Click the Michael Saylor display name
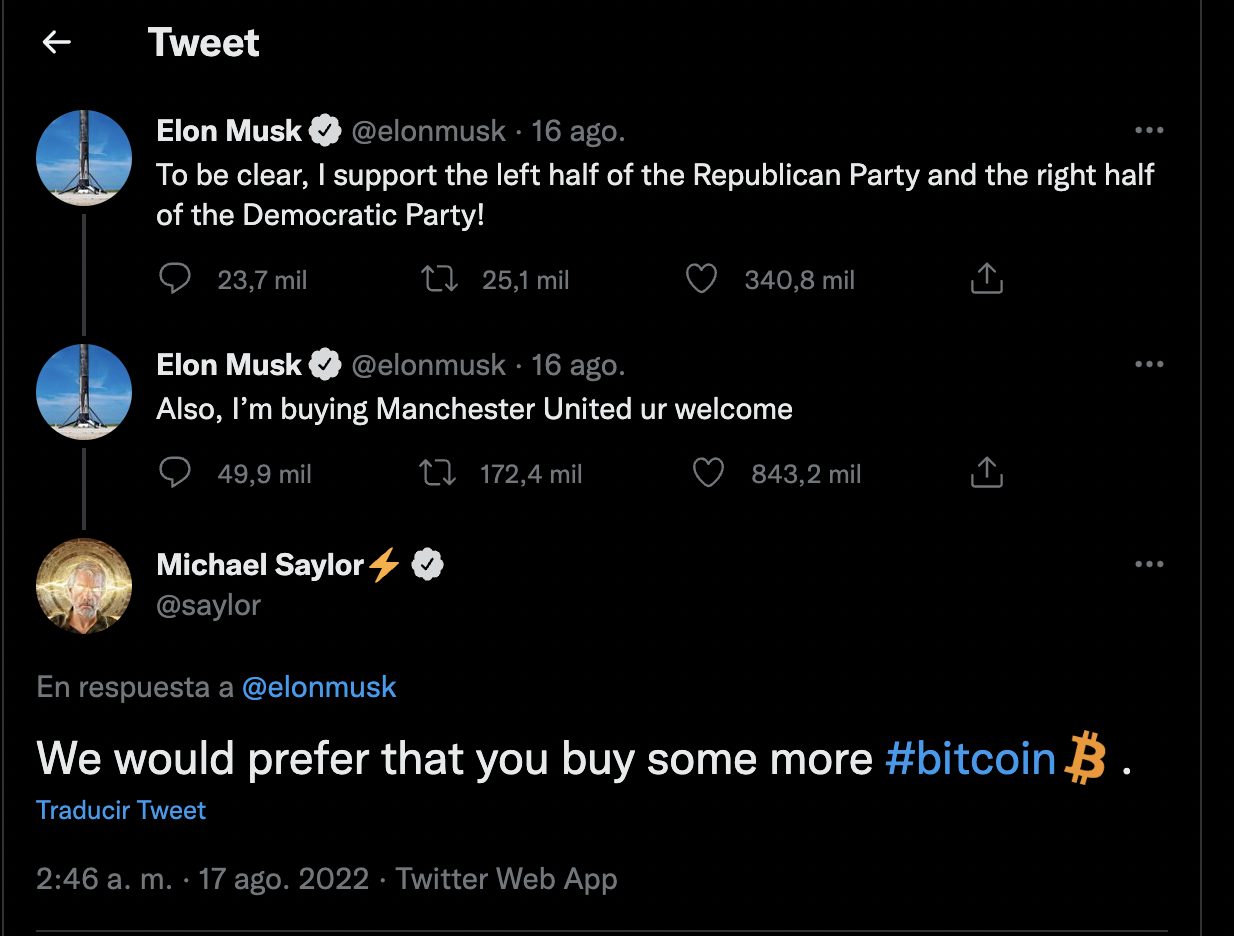1234x936 pixels. 260,566
